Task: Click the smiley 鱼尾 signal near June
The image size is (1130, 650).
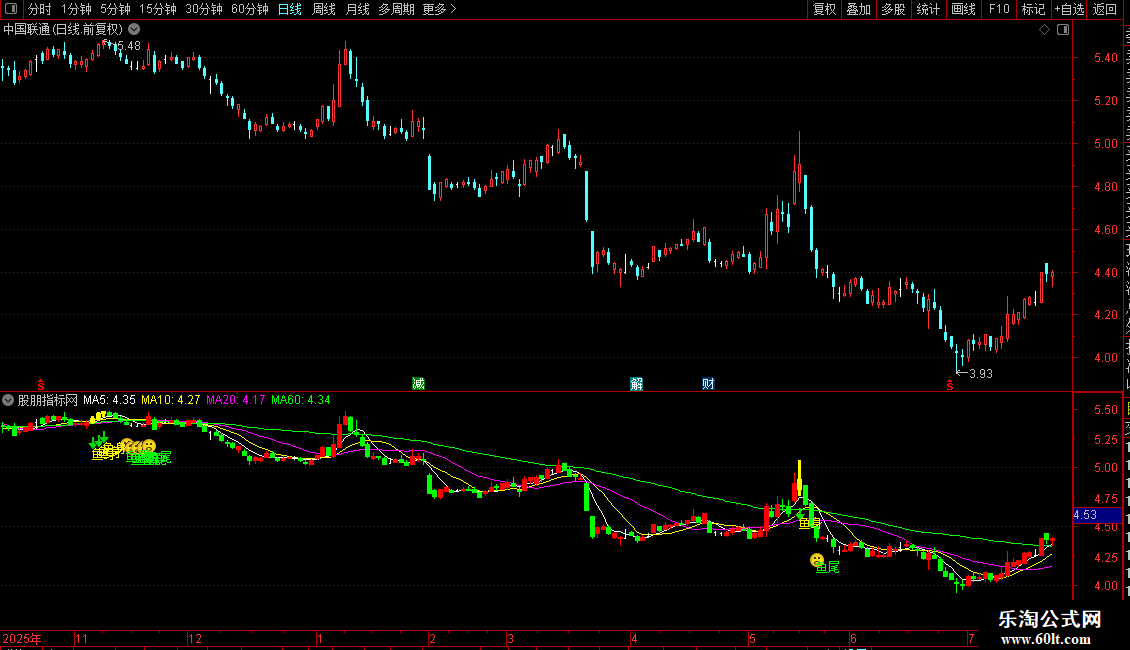Action: (x=817, y=560)
